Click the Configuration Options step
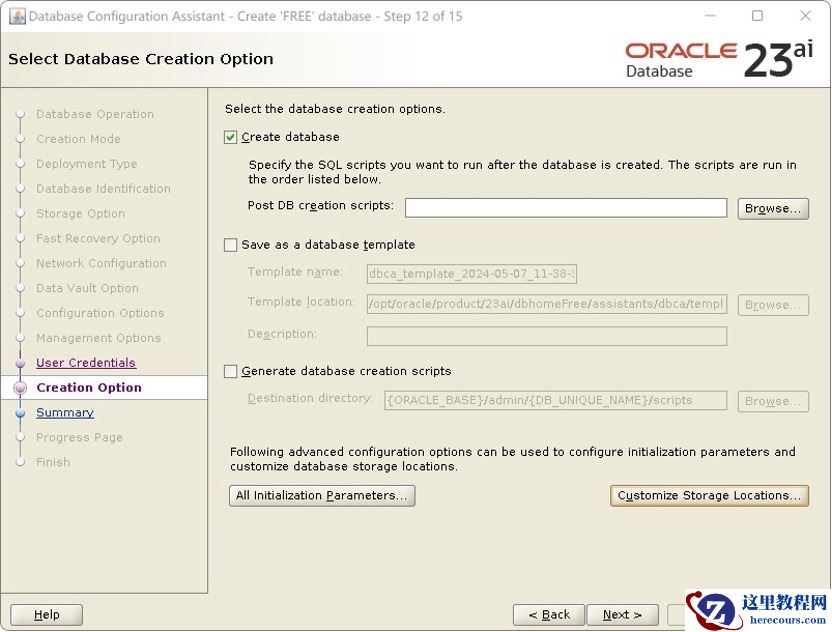This screenshot has width=832, height=632. [x=100, y=313]
